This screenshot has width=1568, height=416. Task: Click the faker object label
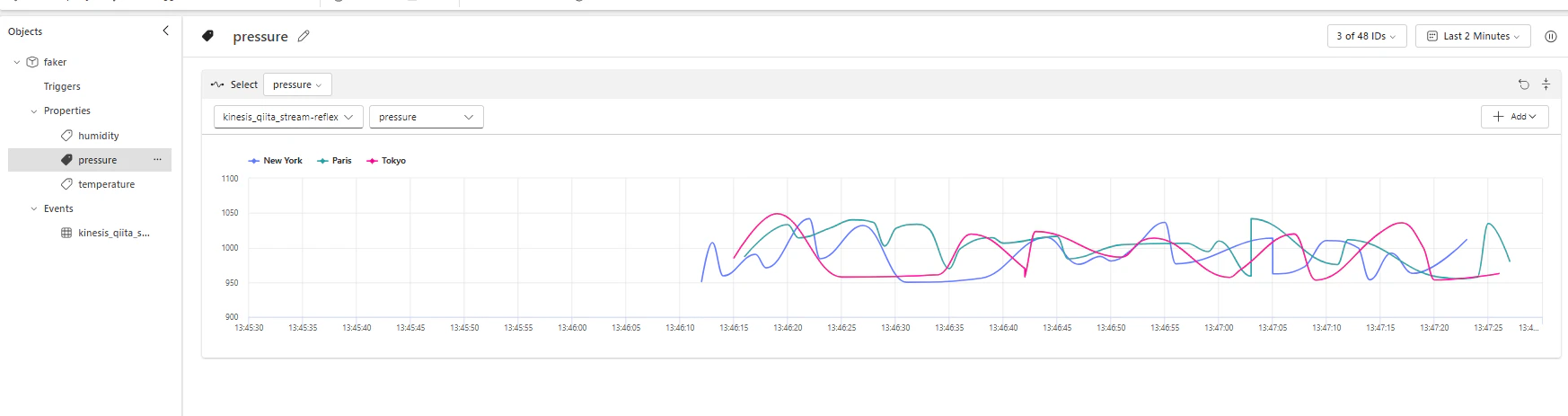tap(55, 62)
